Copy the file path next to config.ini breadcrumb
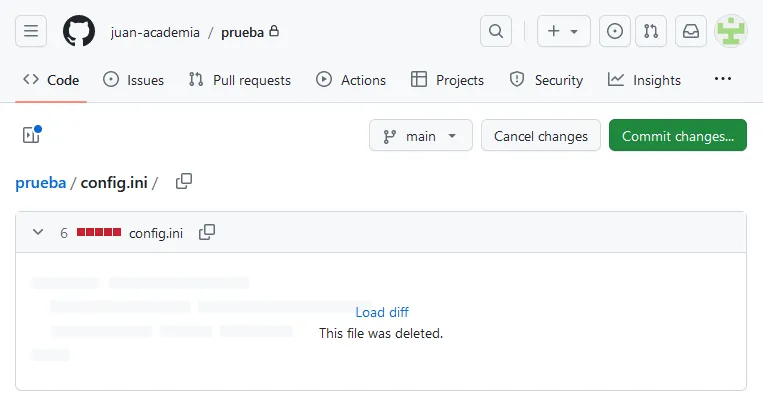 (184, 182)
